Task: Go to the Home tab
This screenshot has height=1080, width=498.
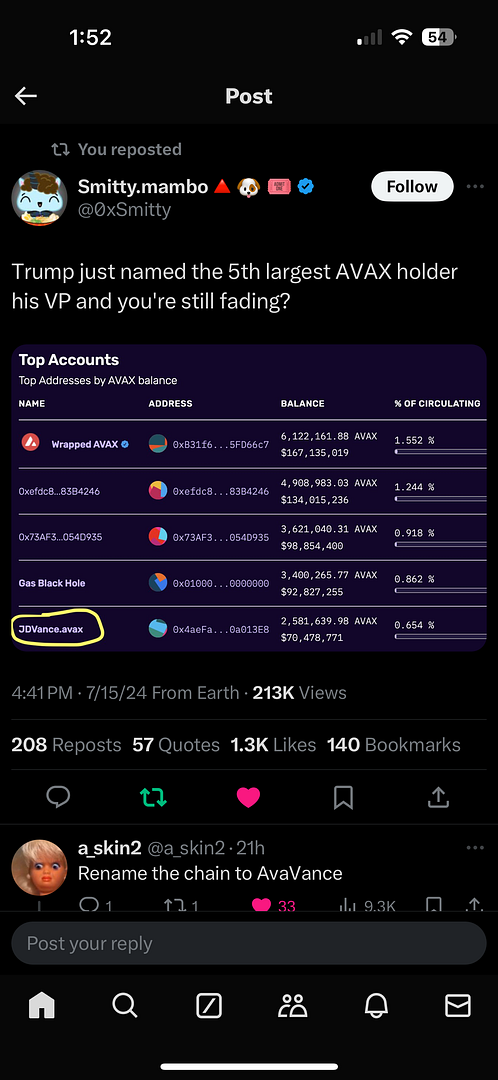Action: (41, 1006)
